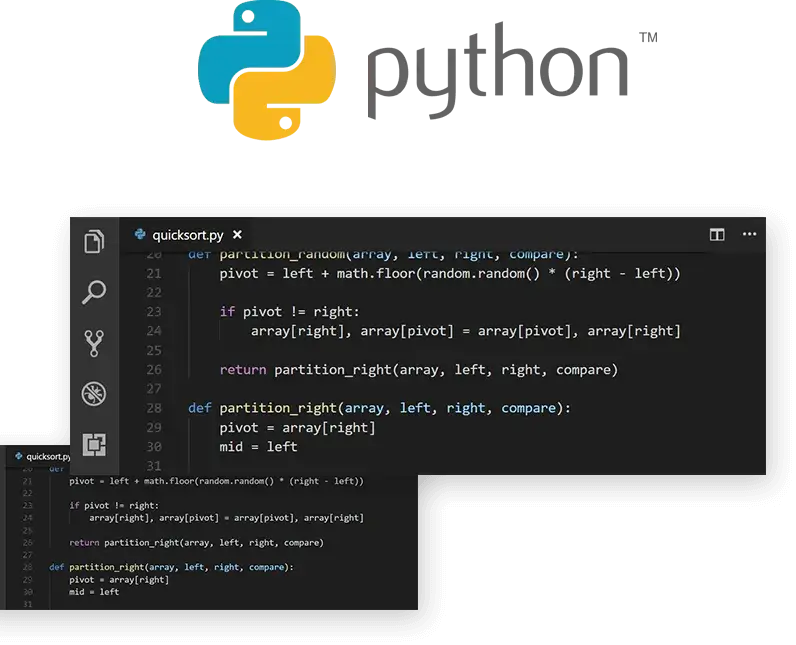
Task: Close the quicksort.py tab in the large window
Action: pyautogui.click(x=237, y=235)
